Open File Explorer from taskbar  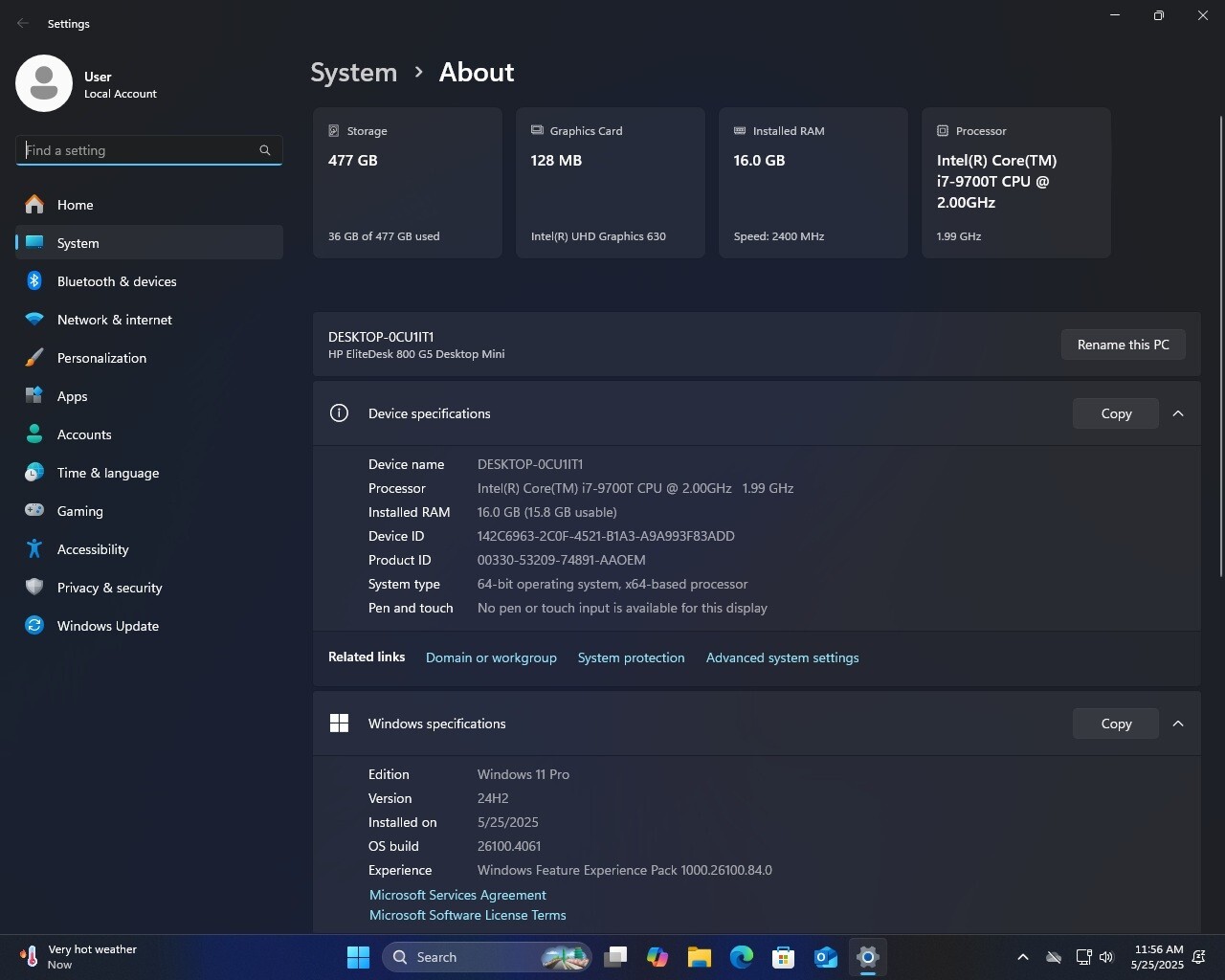700,957
